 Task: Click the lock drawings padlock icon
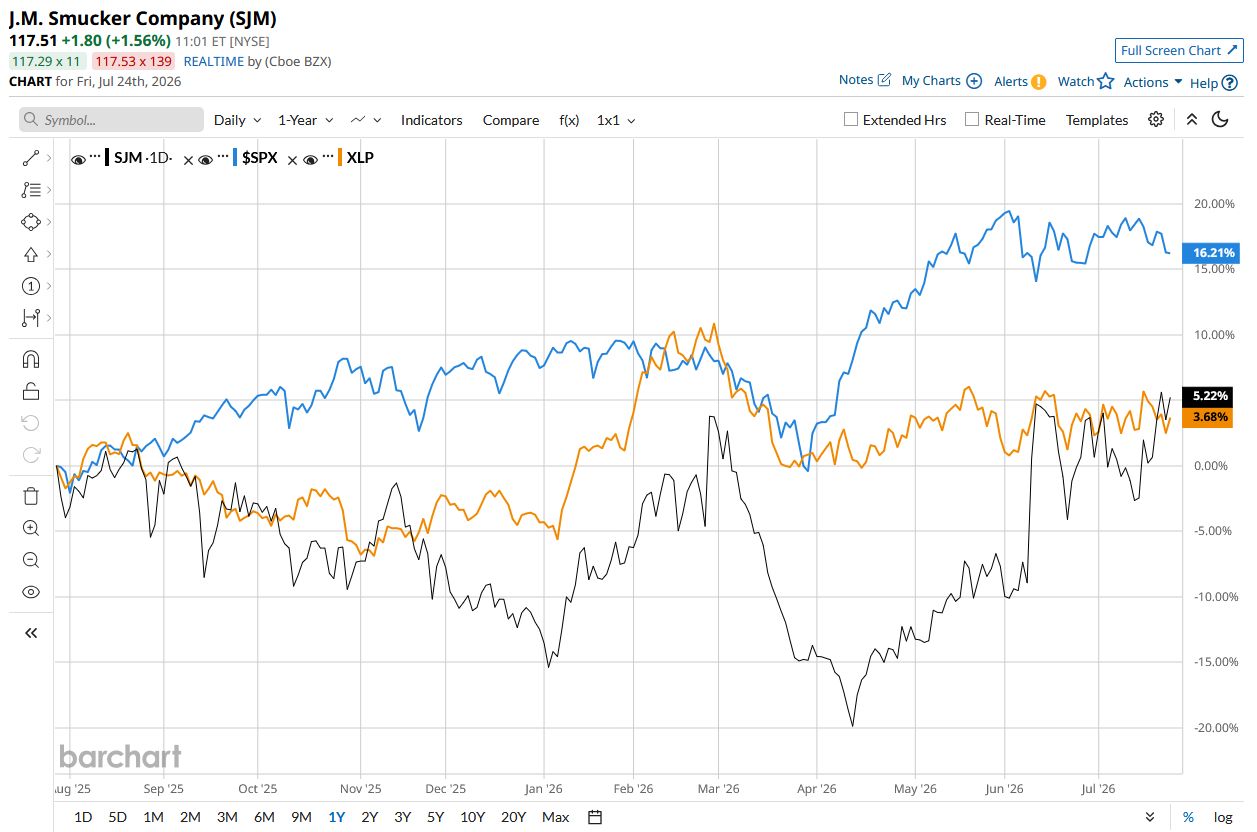tap(30, 391)
